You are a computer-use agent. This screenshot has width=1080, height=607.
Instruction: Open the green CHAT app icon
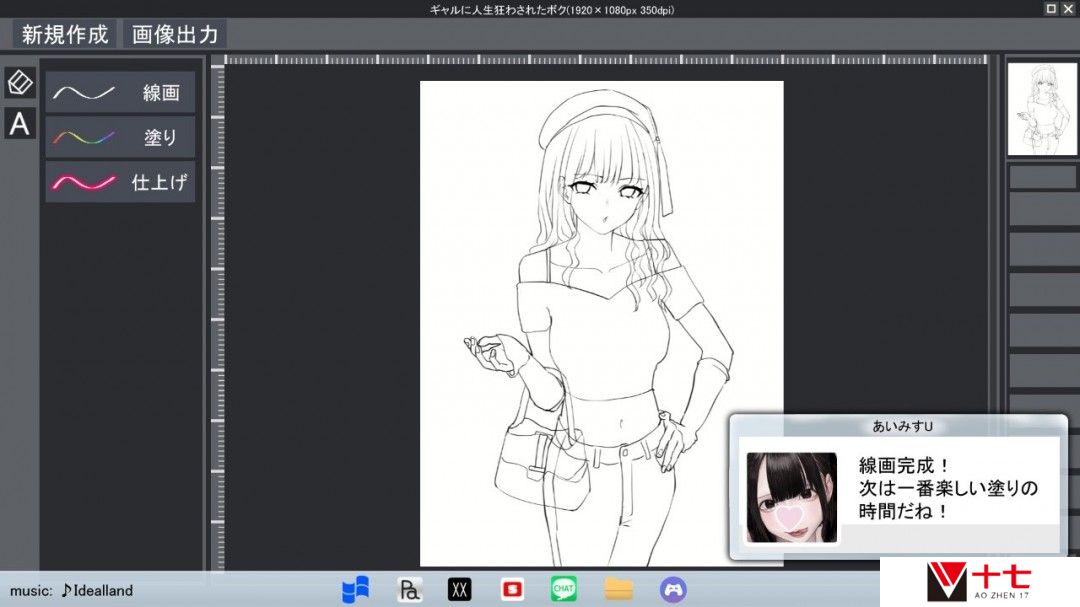(564, 589)
